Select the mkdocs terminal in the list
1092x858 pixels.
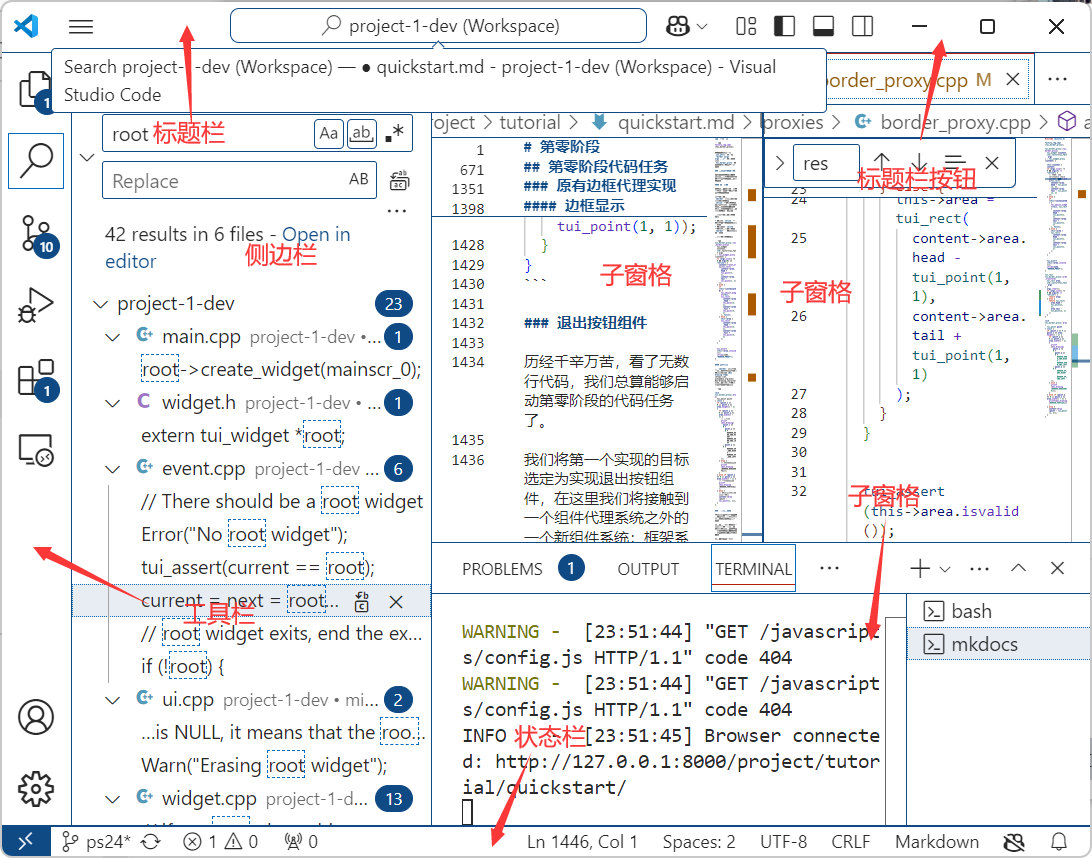(999, 645)
